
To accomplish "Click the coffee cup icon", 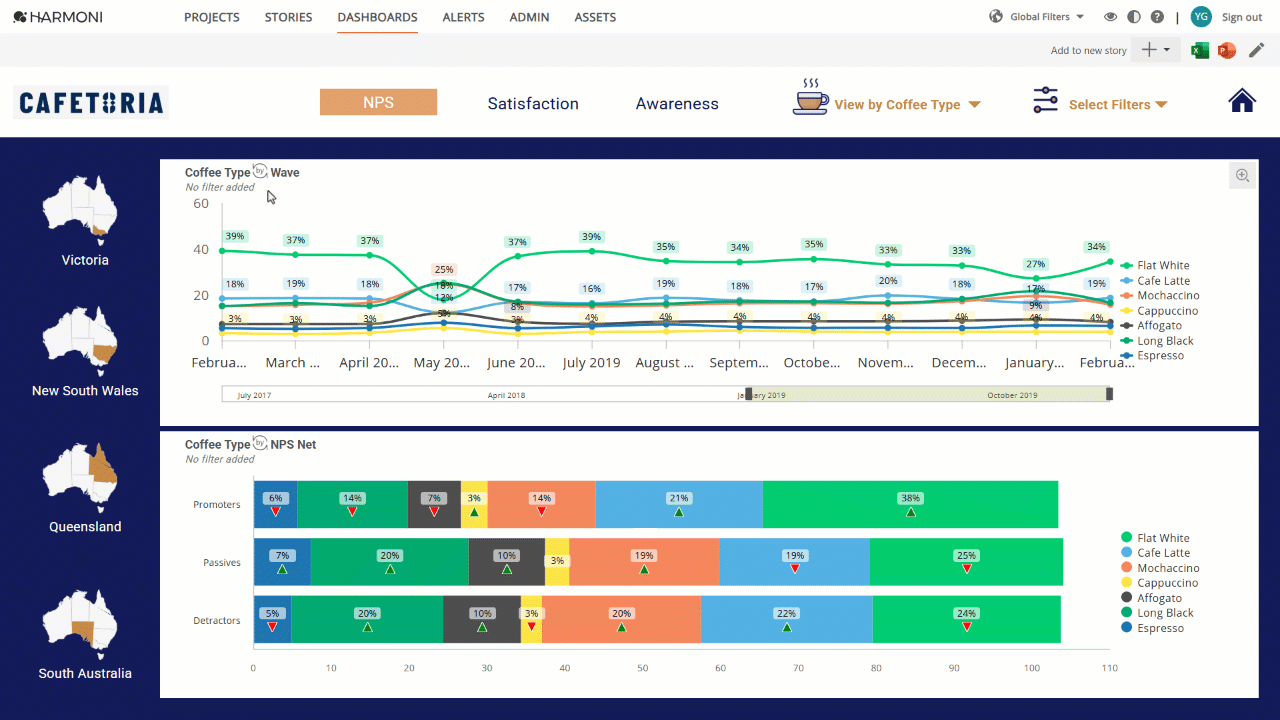I will [811, 98].
